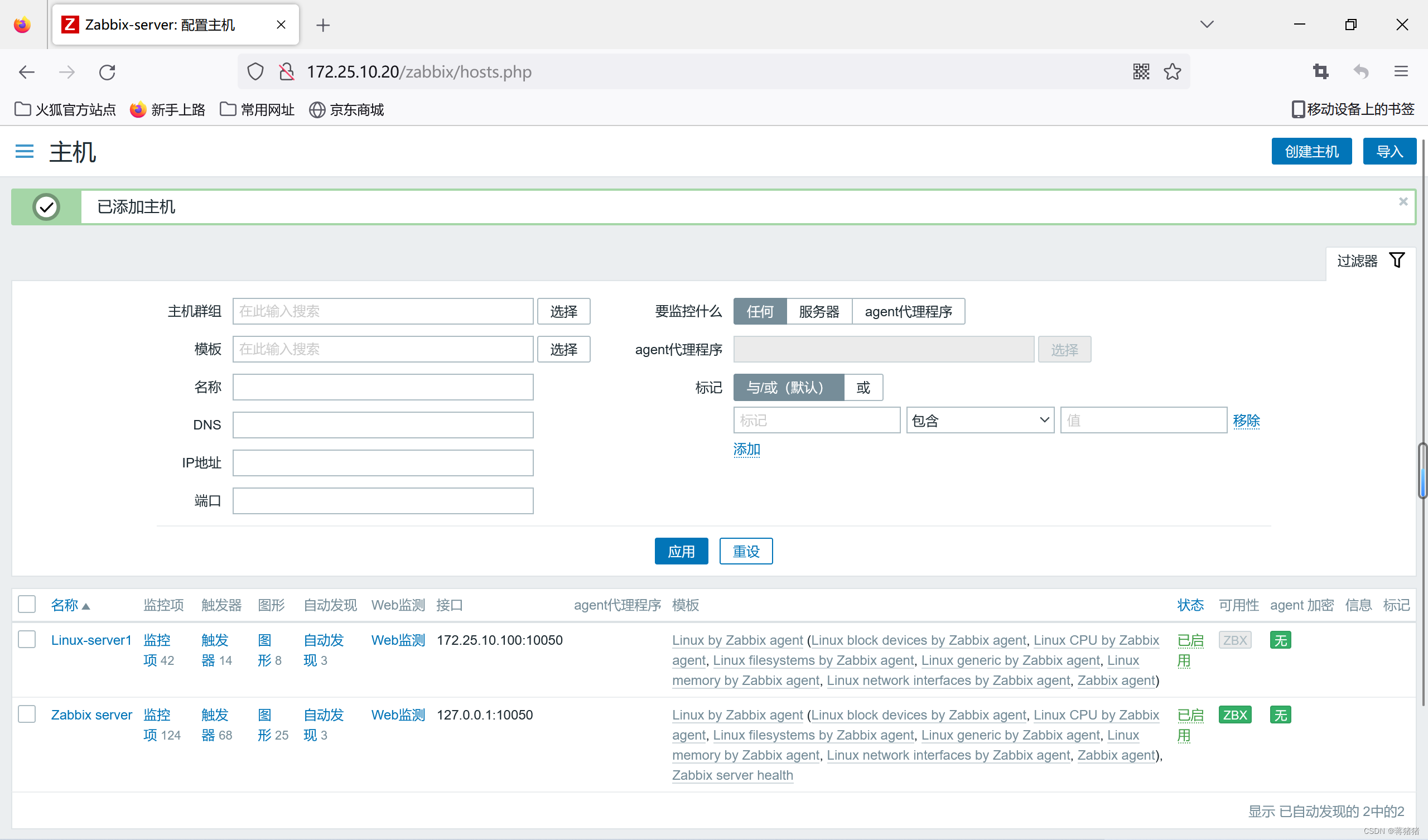
Task: Click the 标记 tag name field
Action: [x=817, y=420]
